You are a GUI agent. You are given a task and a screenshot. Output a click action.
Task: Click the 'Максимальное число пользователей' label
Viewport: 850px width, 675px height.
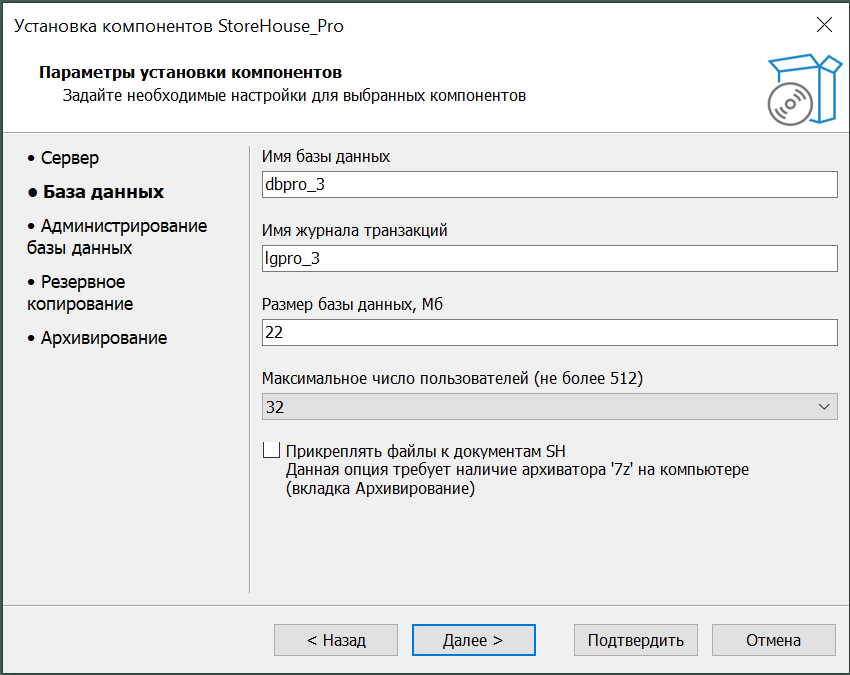point(452,379)
